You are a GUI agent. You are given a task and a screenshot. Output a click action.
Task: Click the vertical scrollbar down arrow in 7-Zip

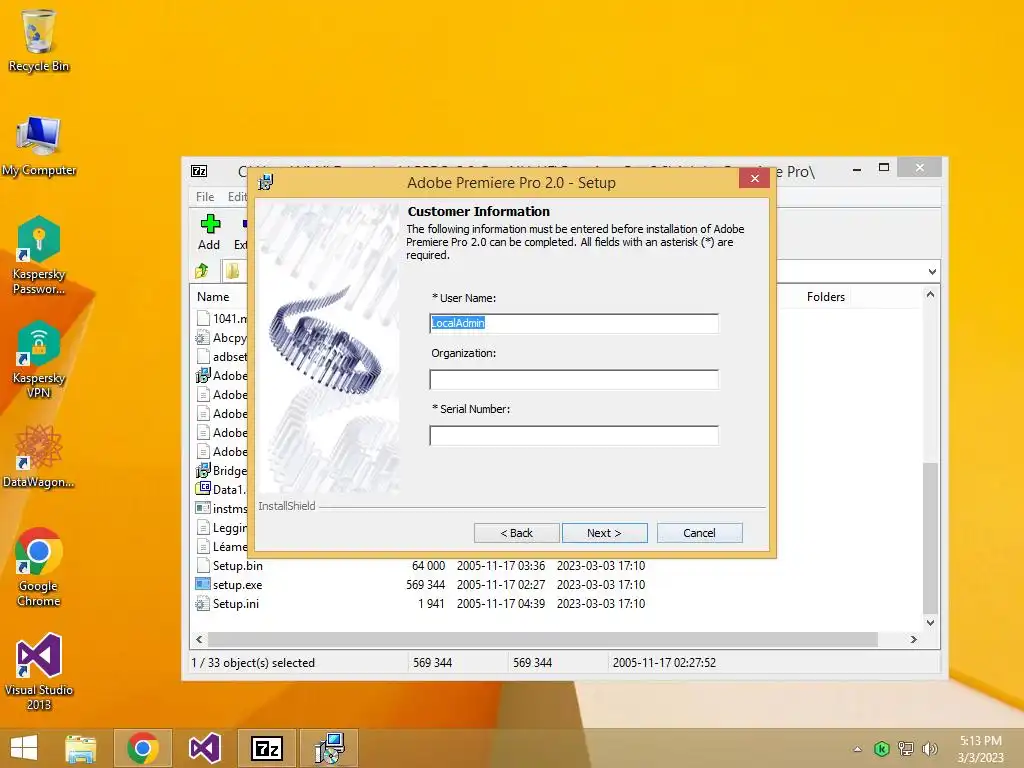(x=931, y=622)
